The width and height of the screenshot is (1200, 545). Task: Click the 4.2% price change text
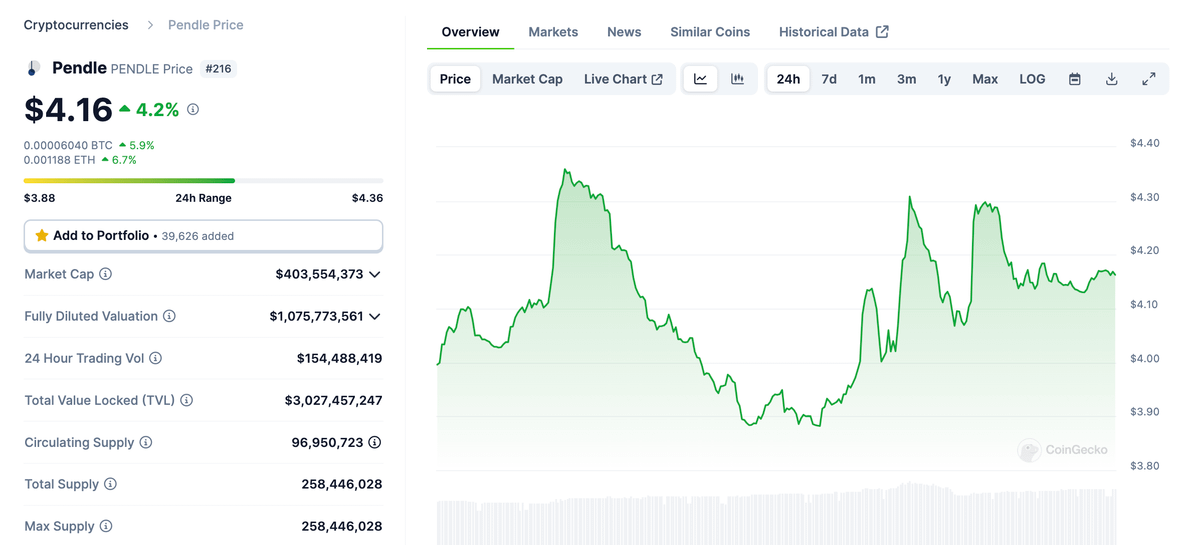click(157, 110)
